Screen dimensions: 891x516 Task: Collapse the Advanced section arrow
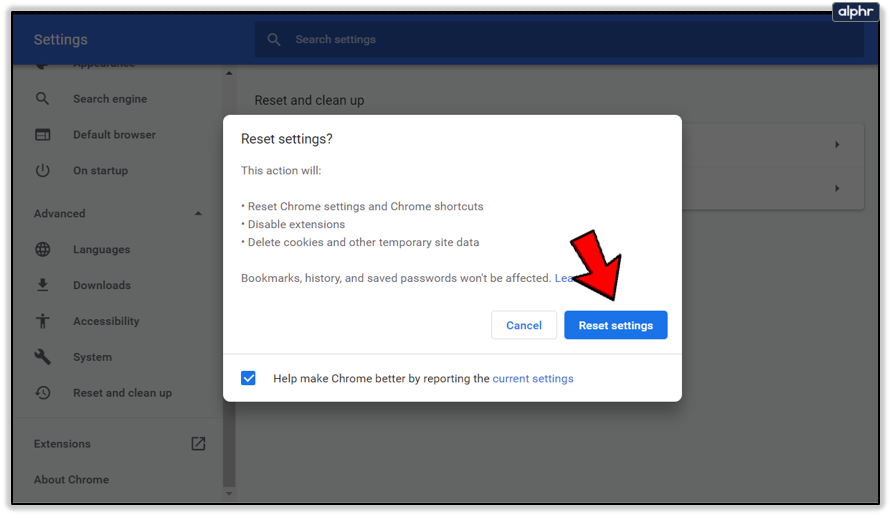click(x=198, y=214)
